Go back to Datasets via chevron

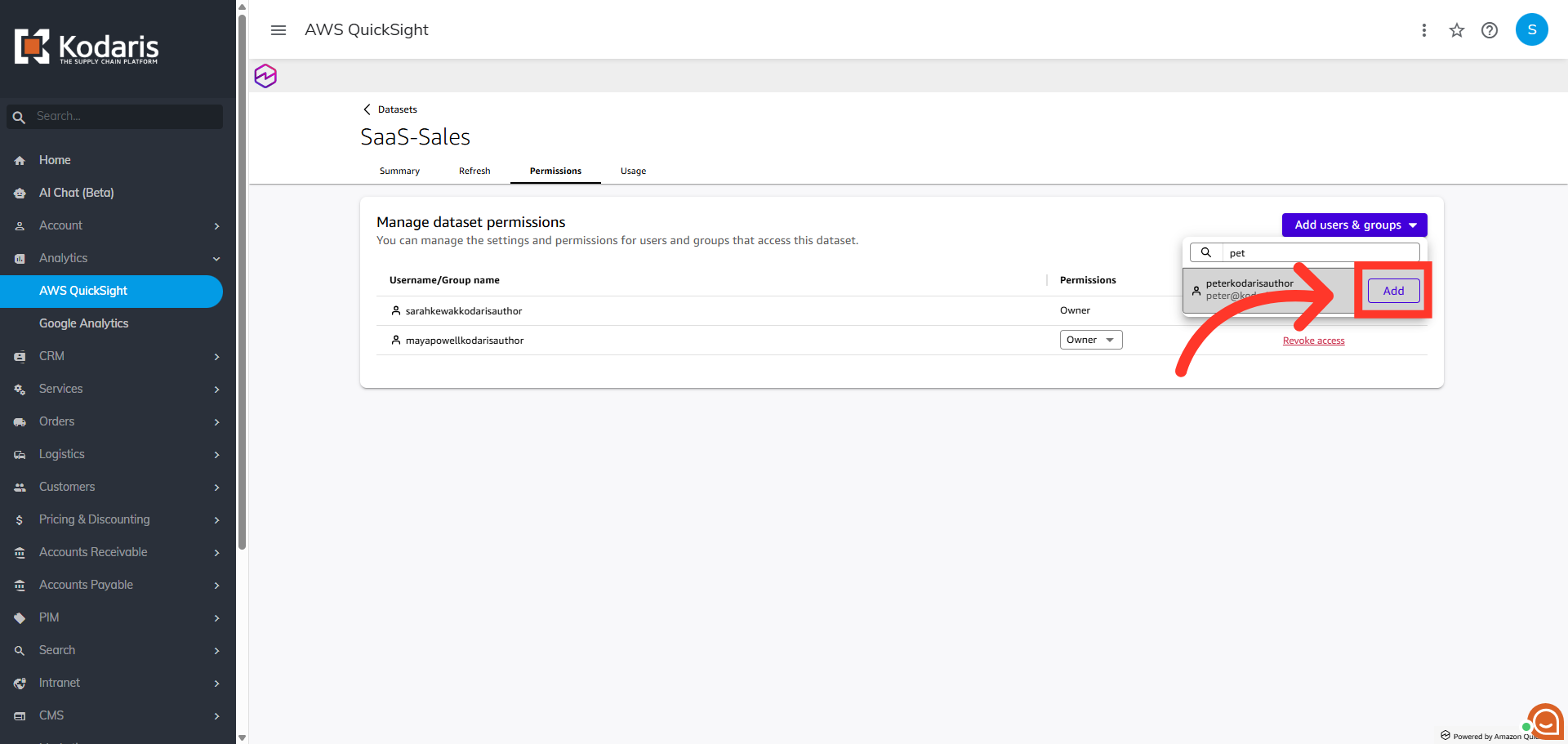pyautogui.click(x=367, y=109)
